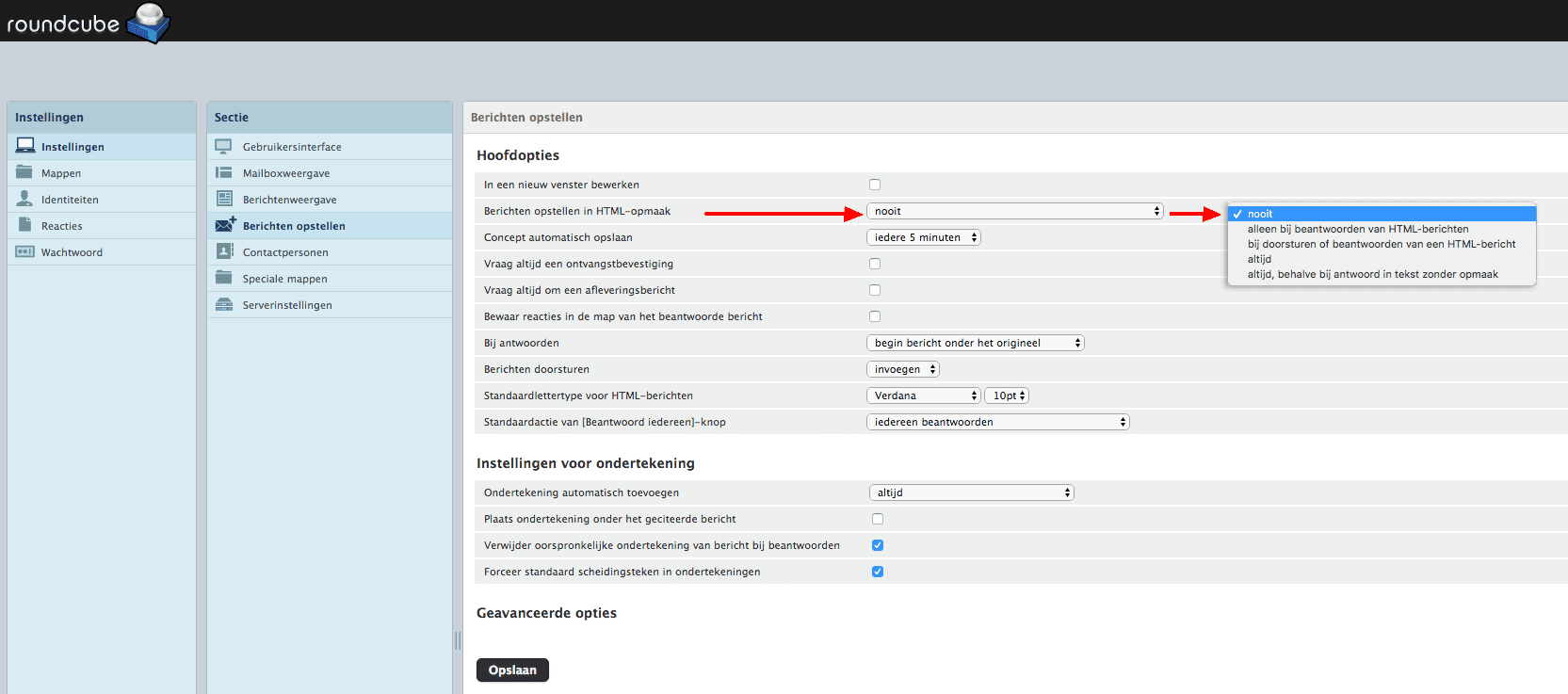Choose 'alleen bij beantwoorden van HTML-berichten' option
Screen dimensions: 1568x694
(1357, 229)
